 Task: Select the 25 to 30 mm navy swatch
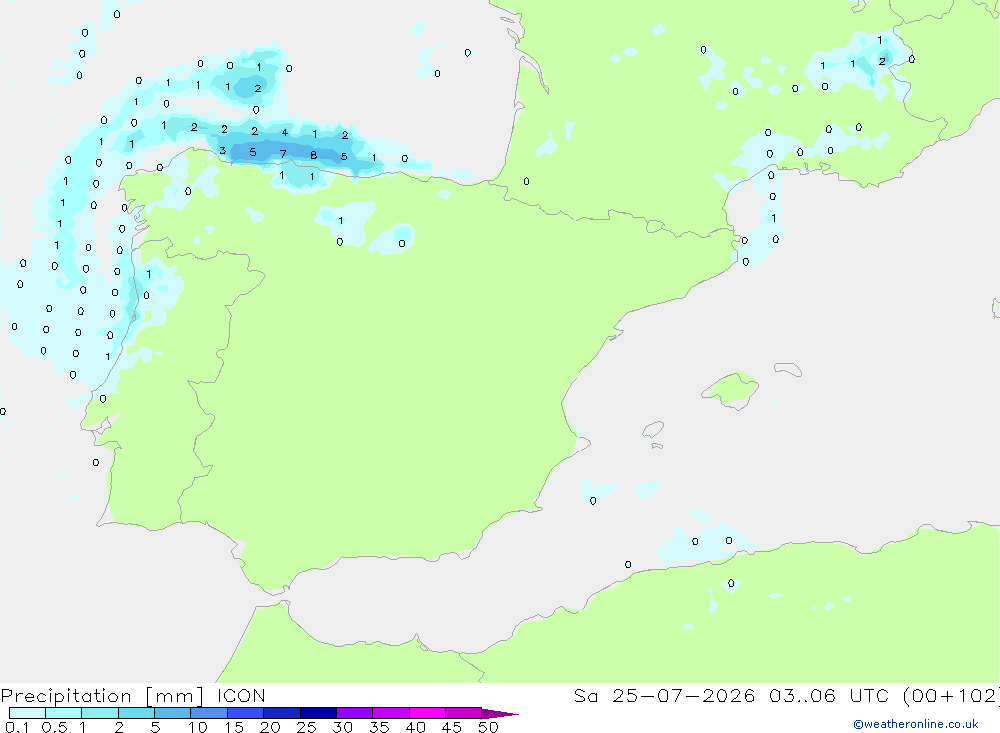[x=318, y=713]
